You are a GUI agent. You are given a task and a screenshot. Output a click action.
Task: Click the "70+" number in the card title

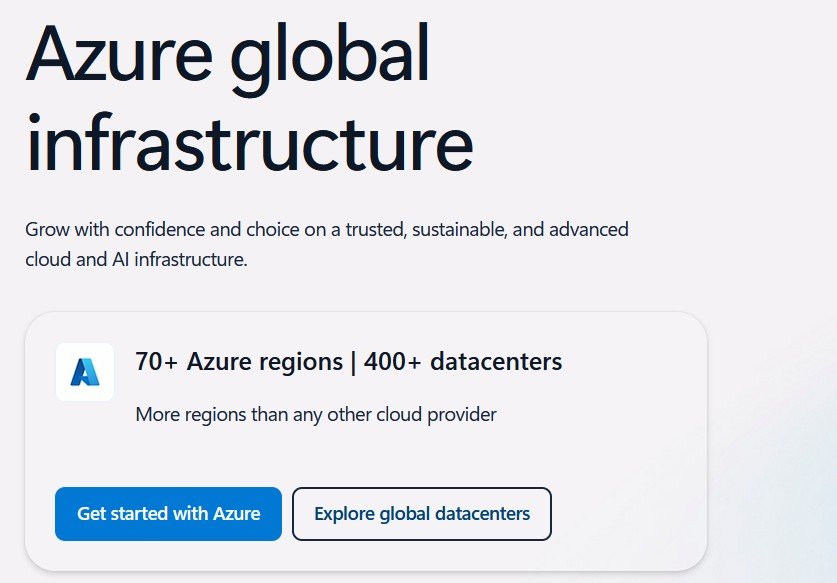point(156,361)
